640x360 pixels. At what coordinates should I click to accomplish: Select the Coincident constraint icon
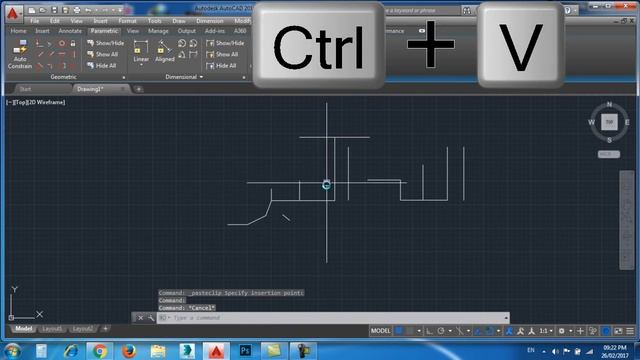point(39,43)
